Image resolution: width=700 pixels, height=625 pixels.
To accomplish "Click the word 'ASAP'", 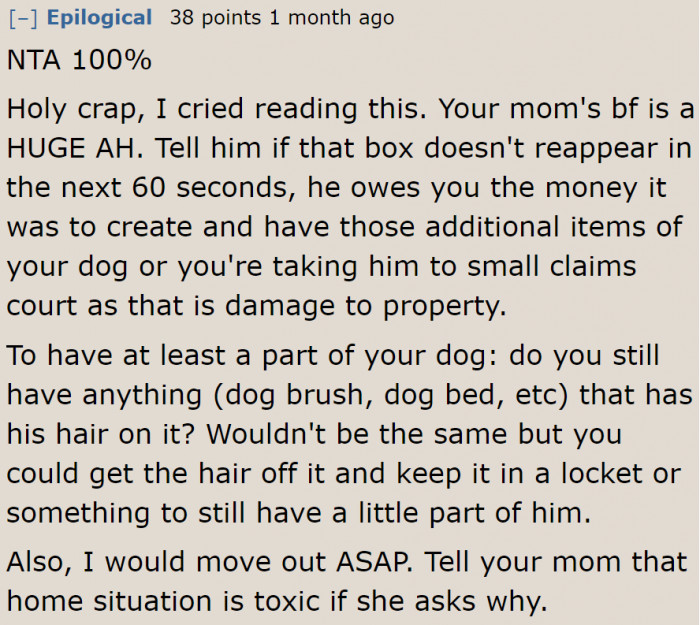I will tap(380, 561).
